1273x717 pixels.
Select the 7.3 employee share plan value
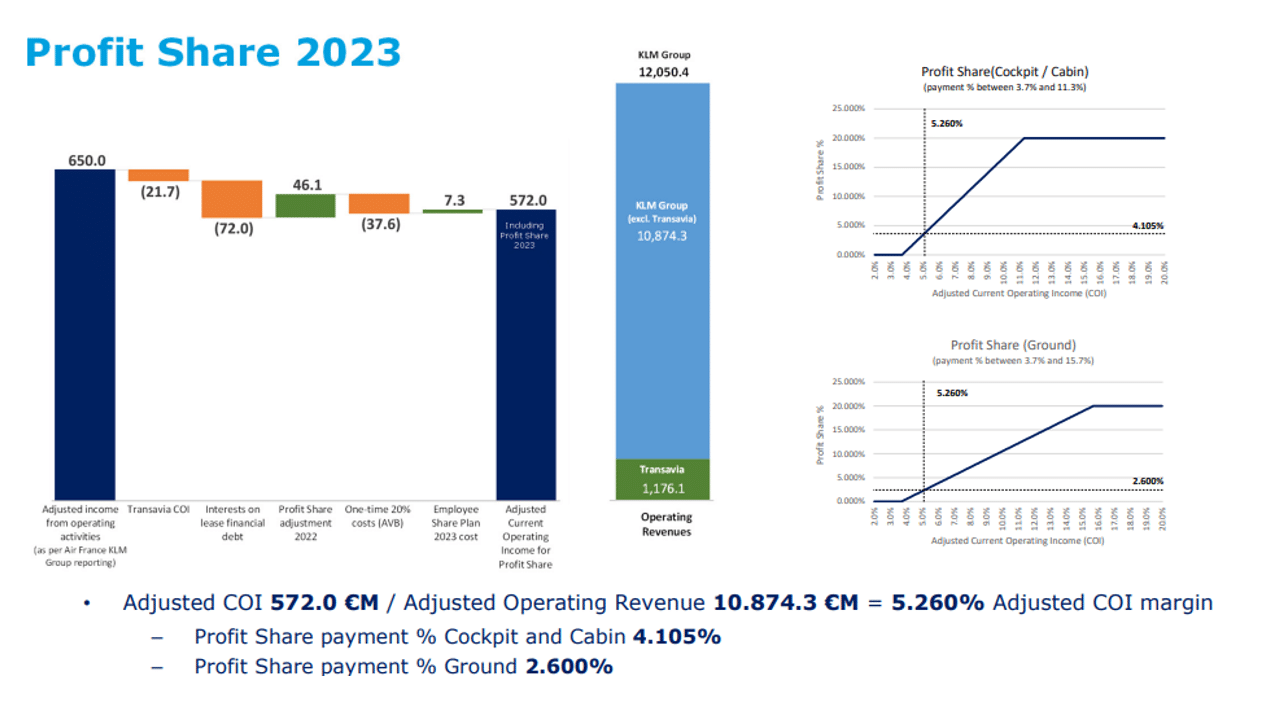point(453,200)
